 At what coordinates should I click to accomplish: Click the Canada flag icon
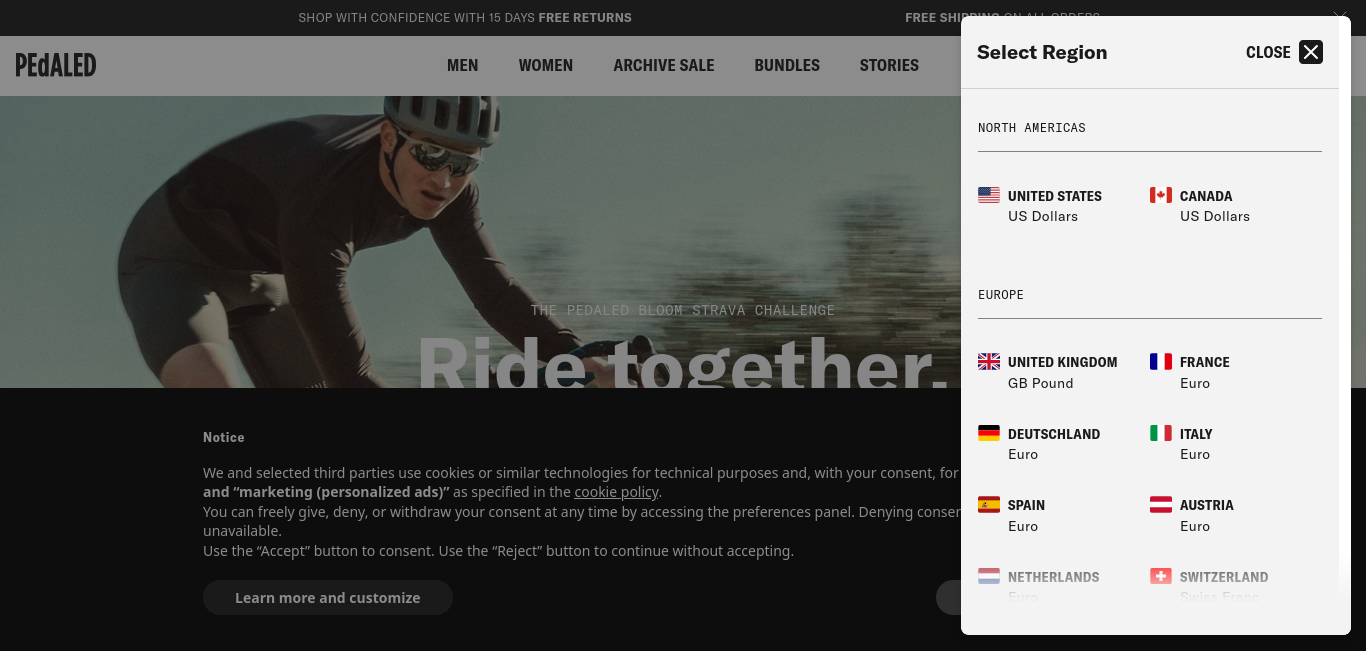pos(1160,195)
